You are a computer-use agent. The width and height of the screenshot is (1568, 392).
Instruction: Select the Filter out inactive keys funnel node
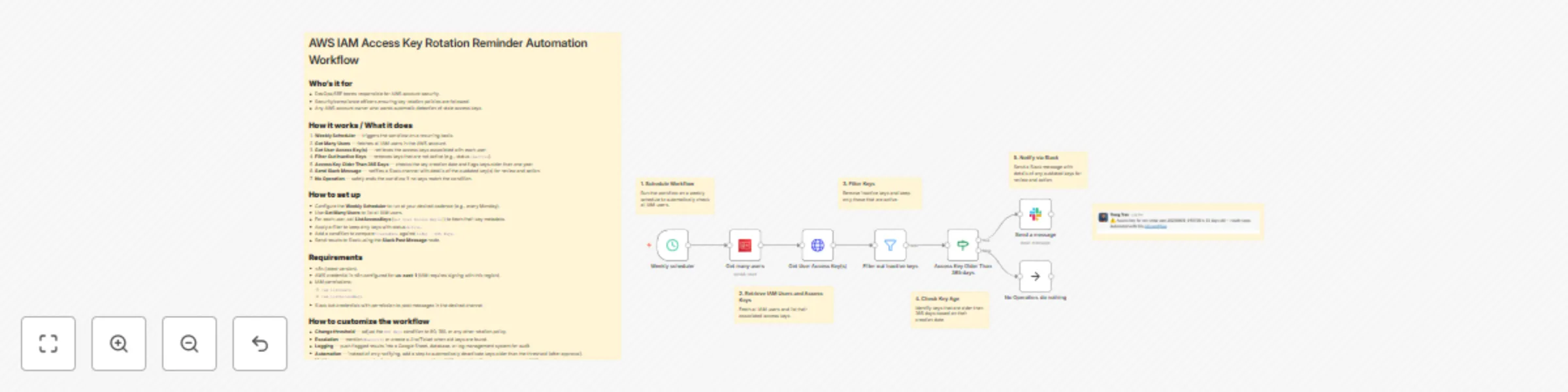(890, 245)
